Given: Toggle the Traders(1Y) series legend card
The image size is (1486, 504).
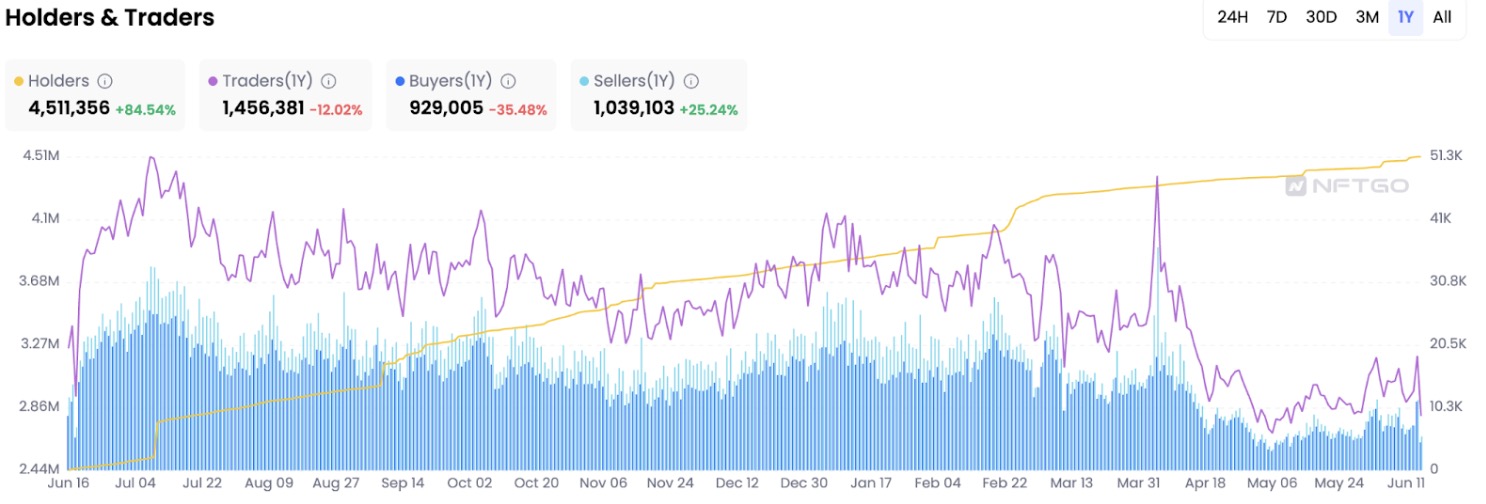Looking at the screenshot, I should coord(285,95).
